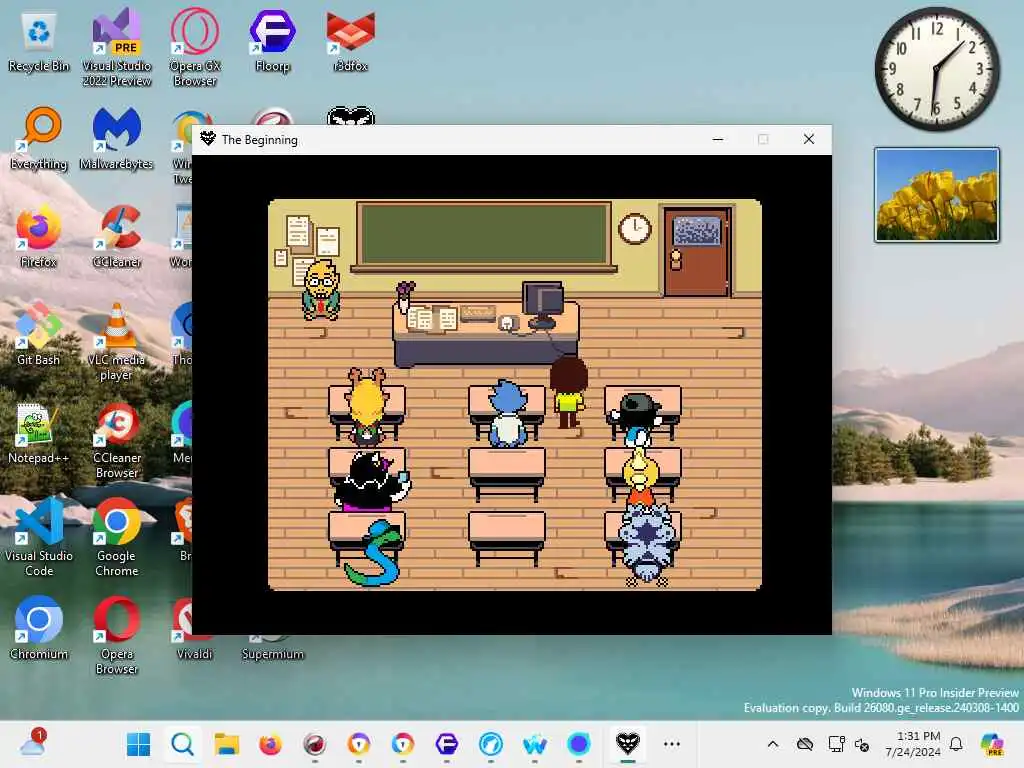The height and width of the screenshot is (768, 1024).
Task: Open the weather widget on the taskbar
Action: [x=33, y=744]
